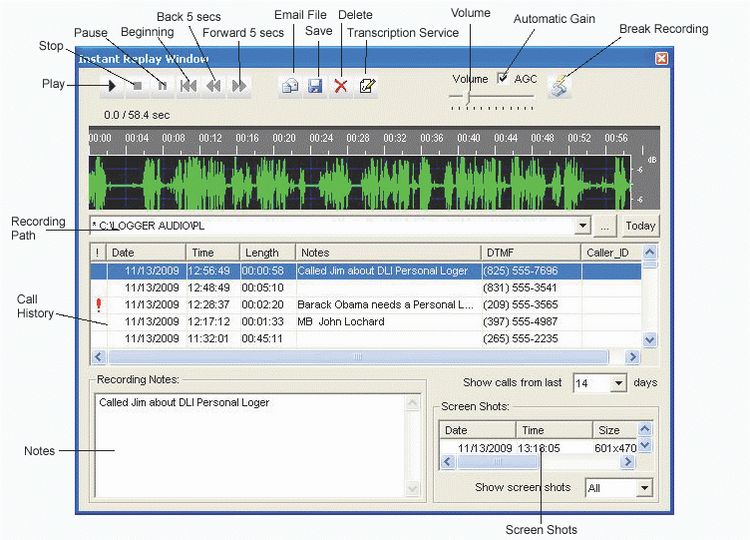This screenshot has height=540, width=750.
Task: Jump to beginning of recording
Action: tap(188, 86)
